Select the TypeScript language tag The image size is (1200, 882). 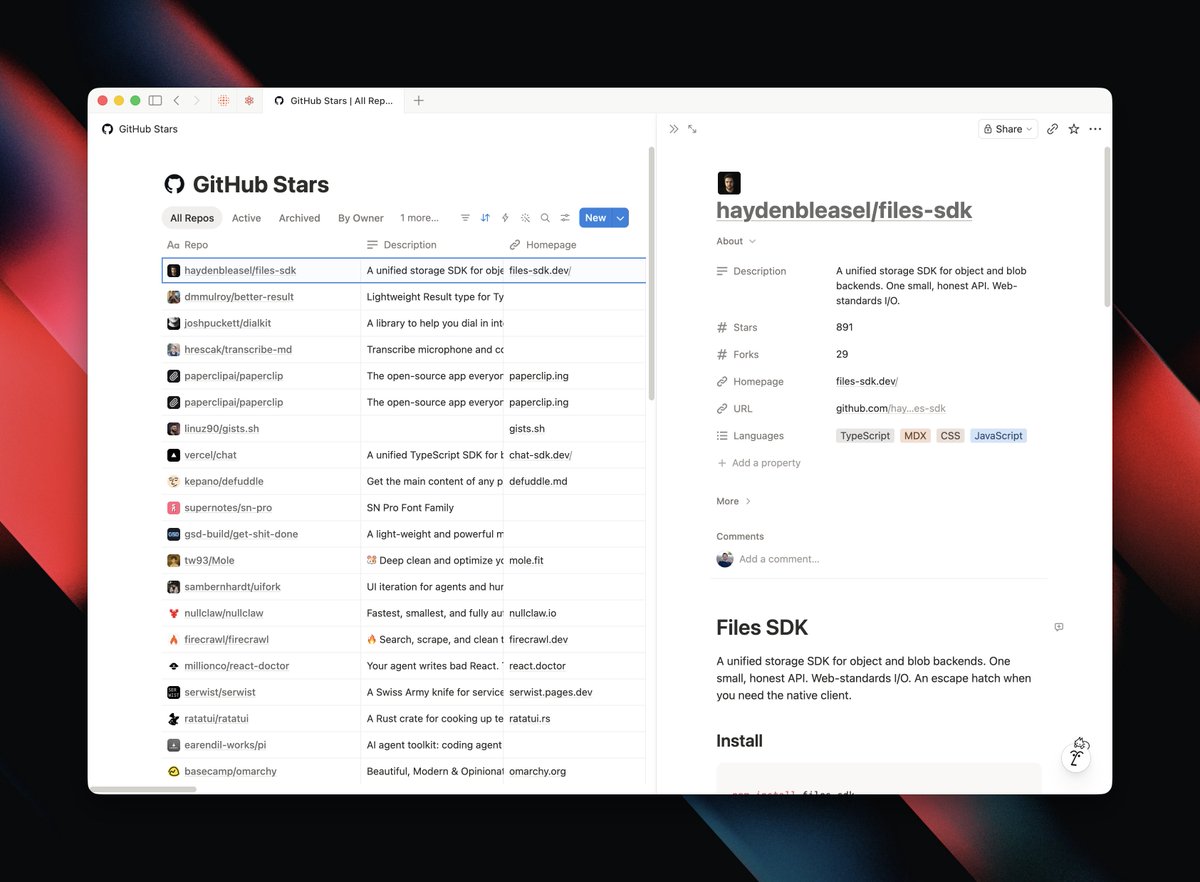tap(865, 436)
